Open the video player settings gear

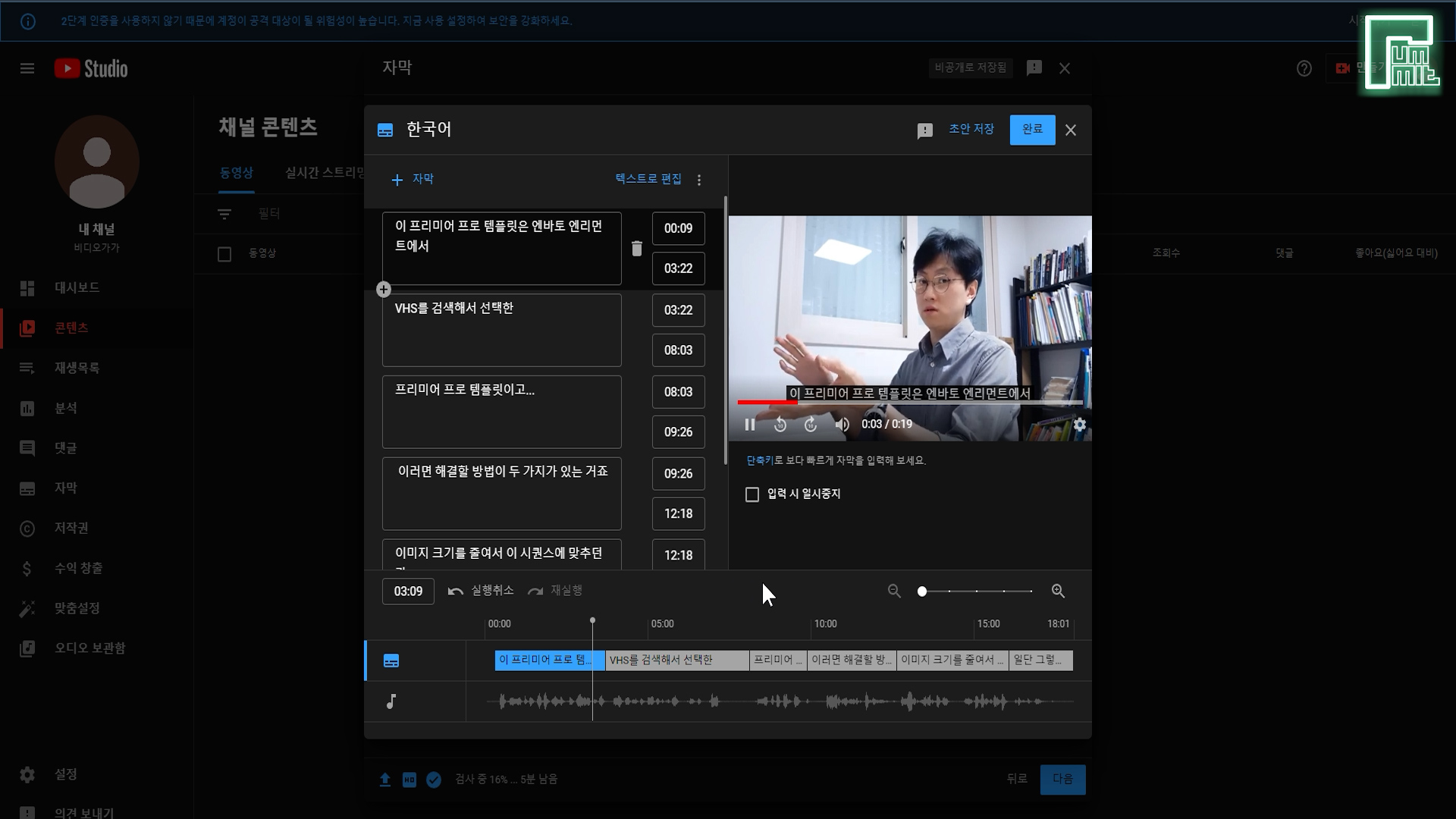point(1080,425)
